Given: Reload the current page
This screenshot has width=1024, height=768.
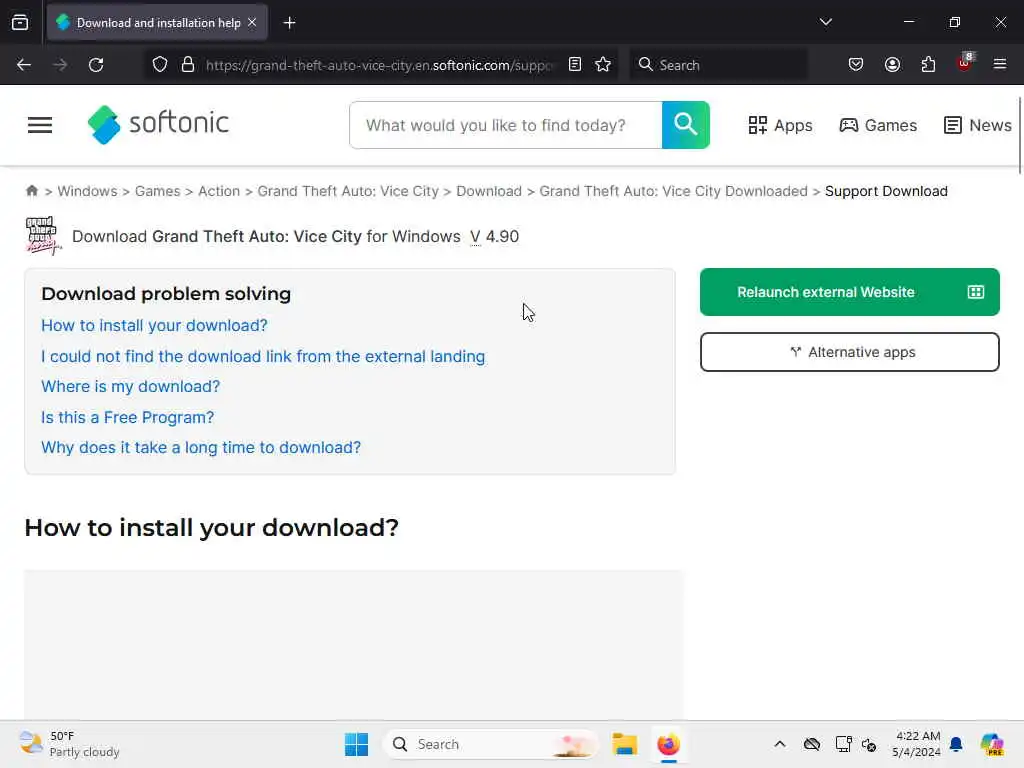Looking at the screenshot, I should (x=96, y=65).
